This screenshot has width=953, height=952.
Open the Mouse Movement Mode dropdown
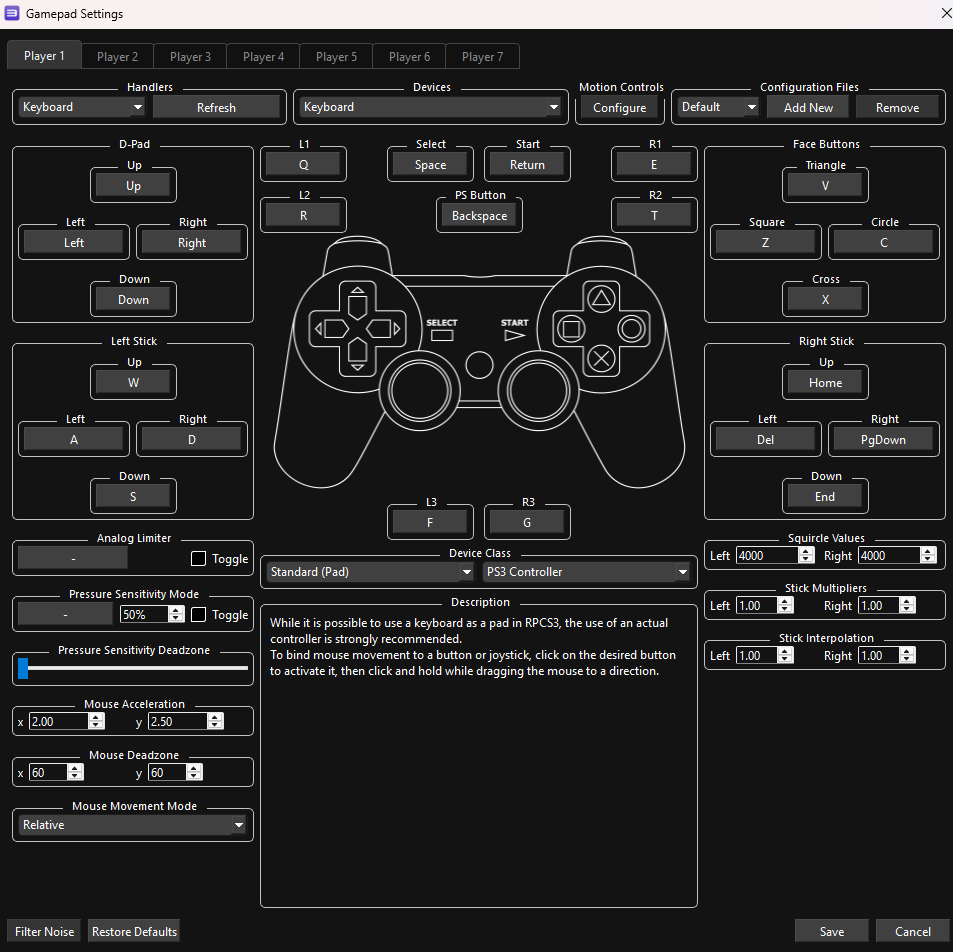[x=132, y=824]
